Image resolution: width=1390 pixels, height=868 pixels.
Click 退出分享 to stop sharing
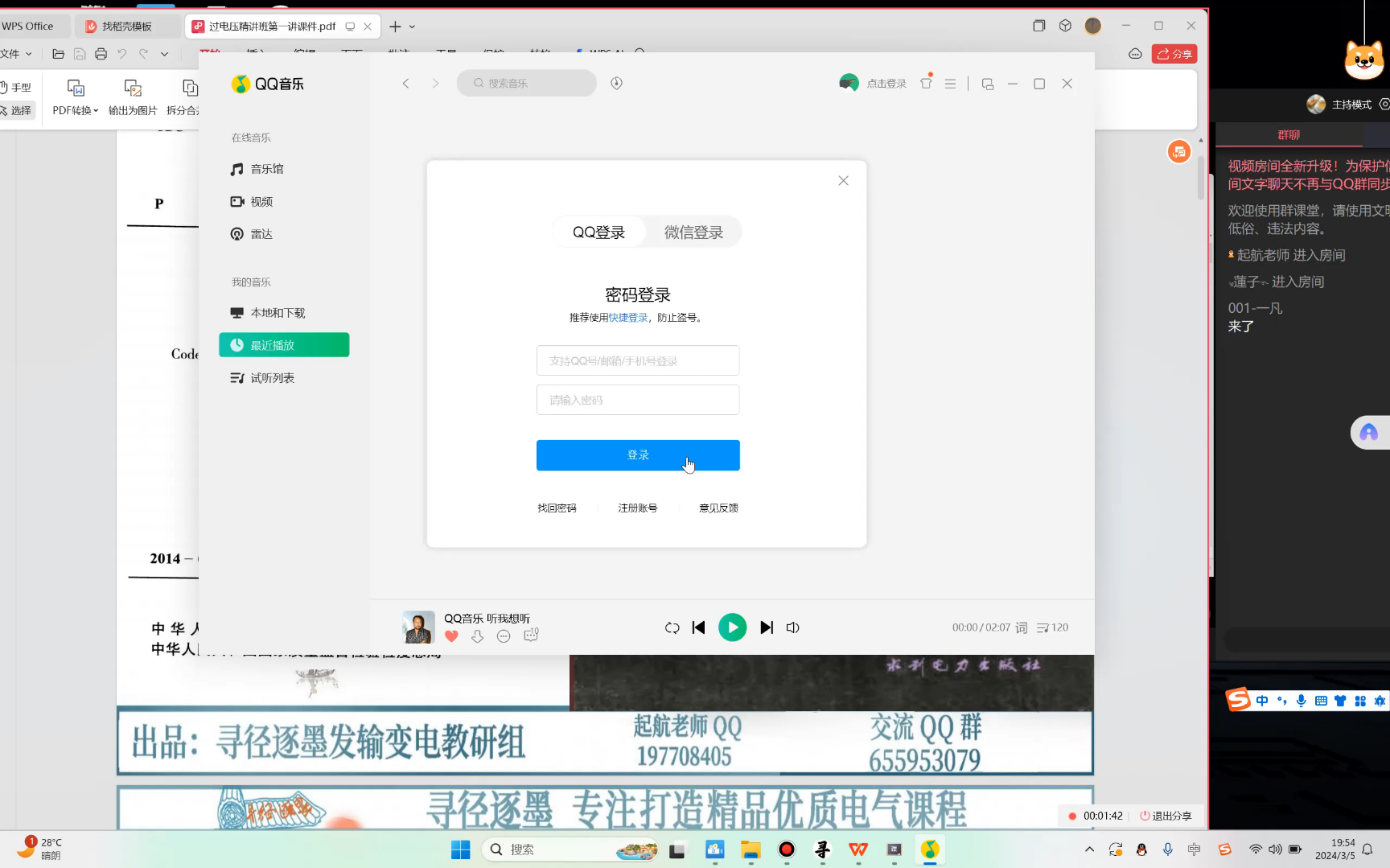point(1166,816)
